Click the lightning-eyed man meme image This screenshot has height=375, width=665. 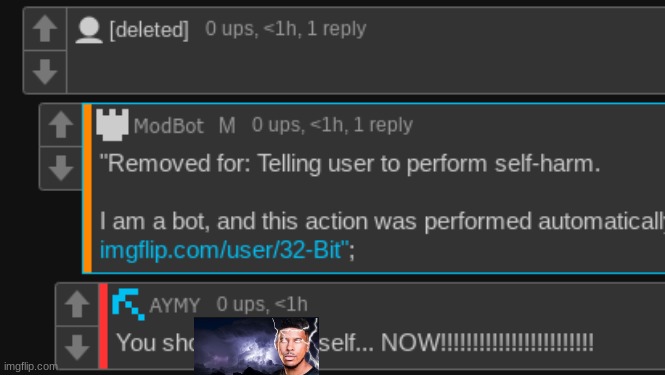[x=256, y=346]
